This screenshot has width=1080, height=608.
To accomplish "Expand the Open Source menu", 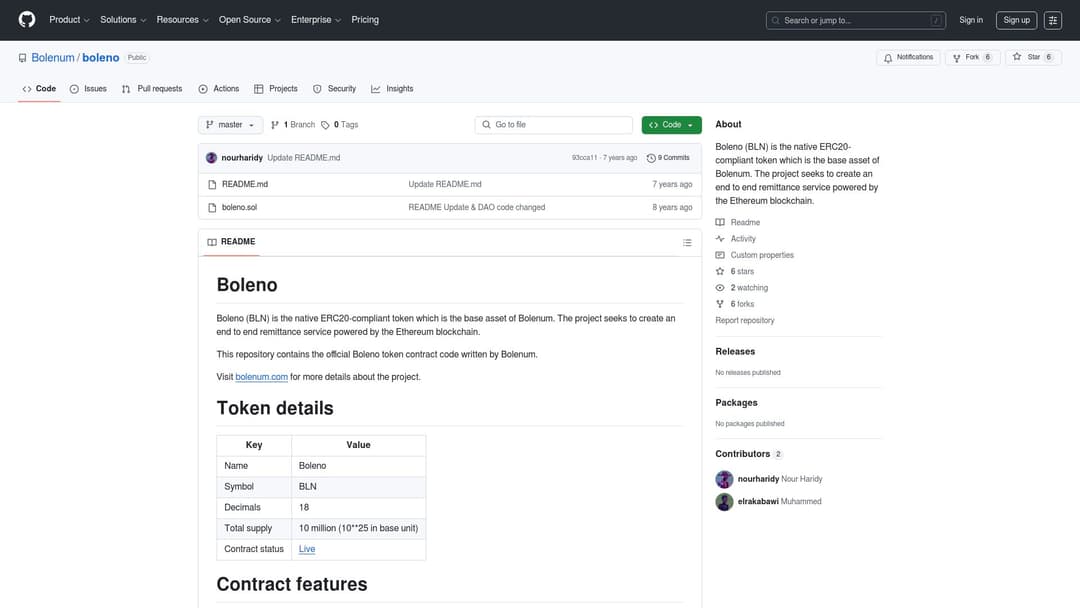I will point(250,20).
